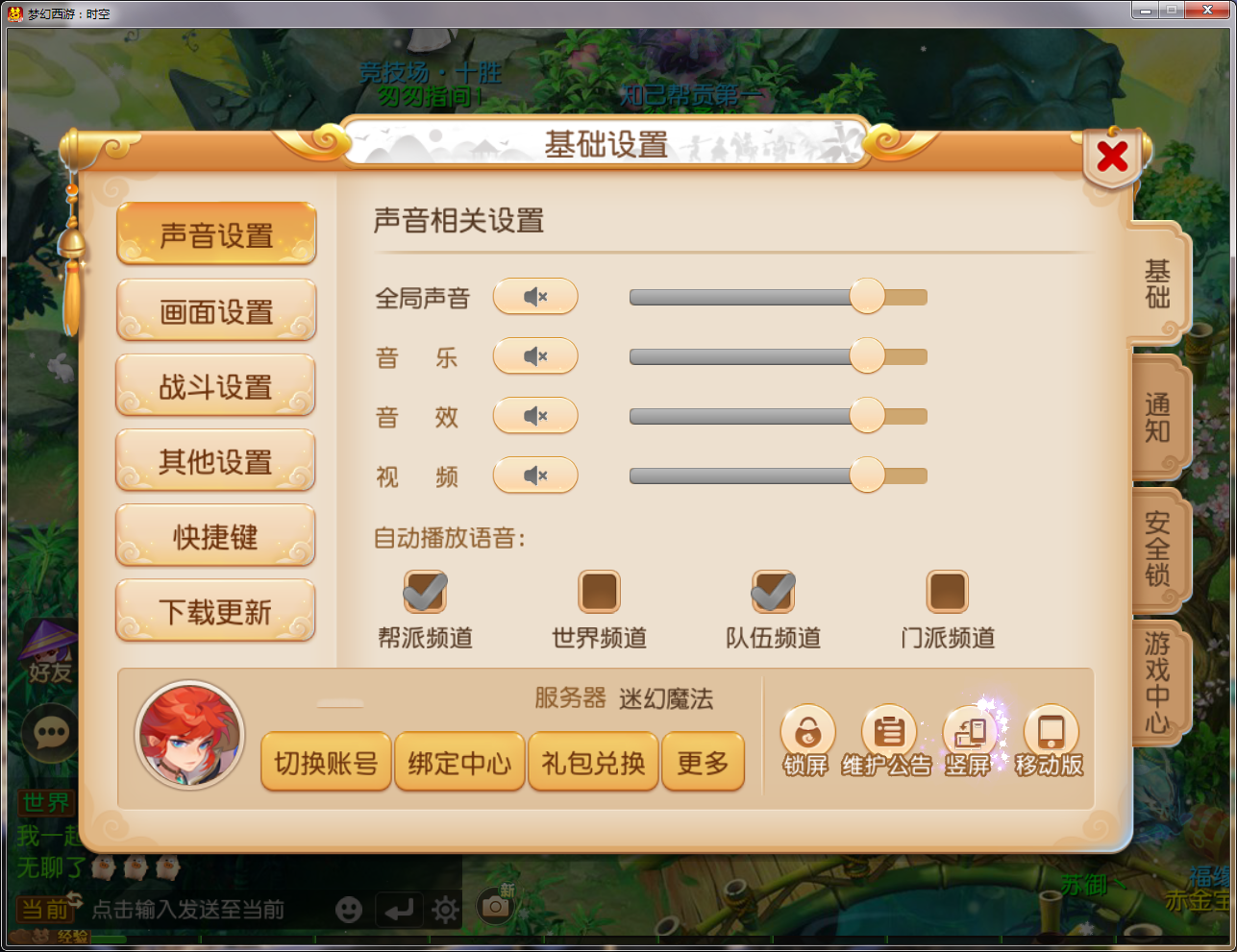Open the camera screenshot icon in chat bar
The image size is (1237, 952).
pos(495,906)
